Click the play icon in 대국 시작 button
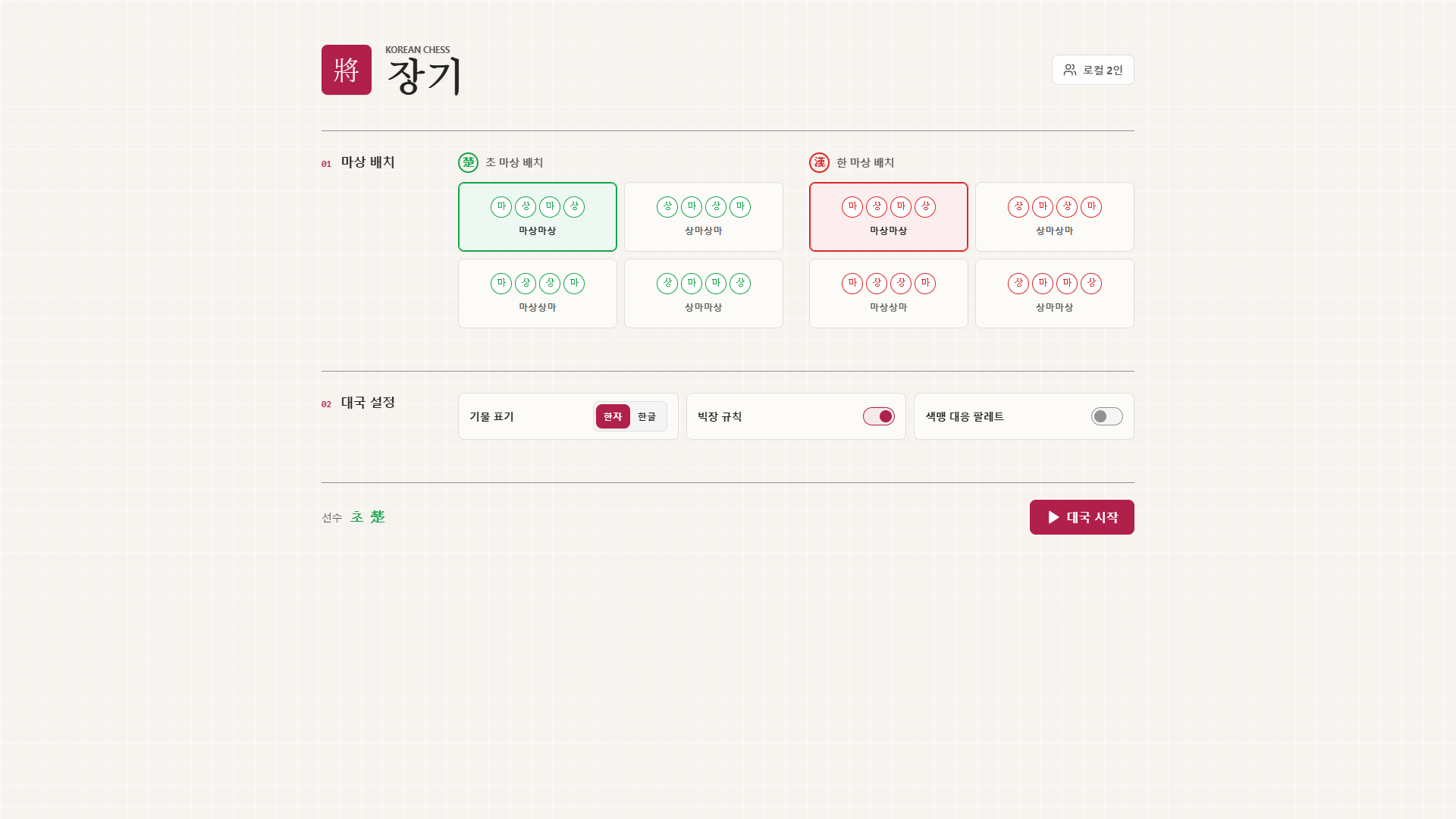This screenshot has width=1456, height=819. [1053, 517]
